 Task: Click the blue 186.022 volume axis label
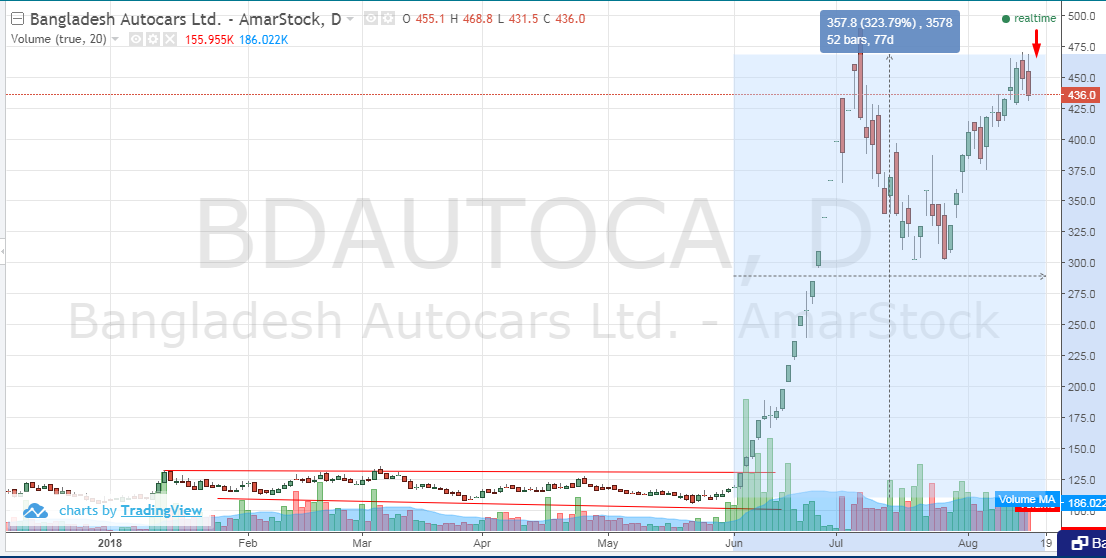tap(1085, 503)
